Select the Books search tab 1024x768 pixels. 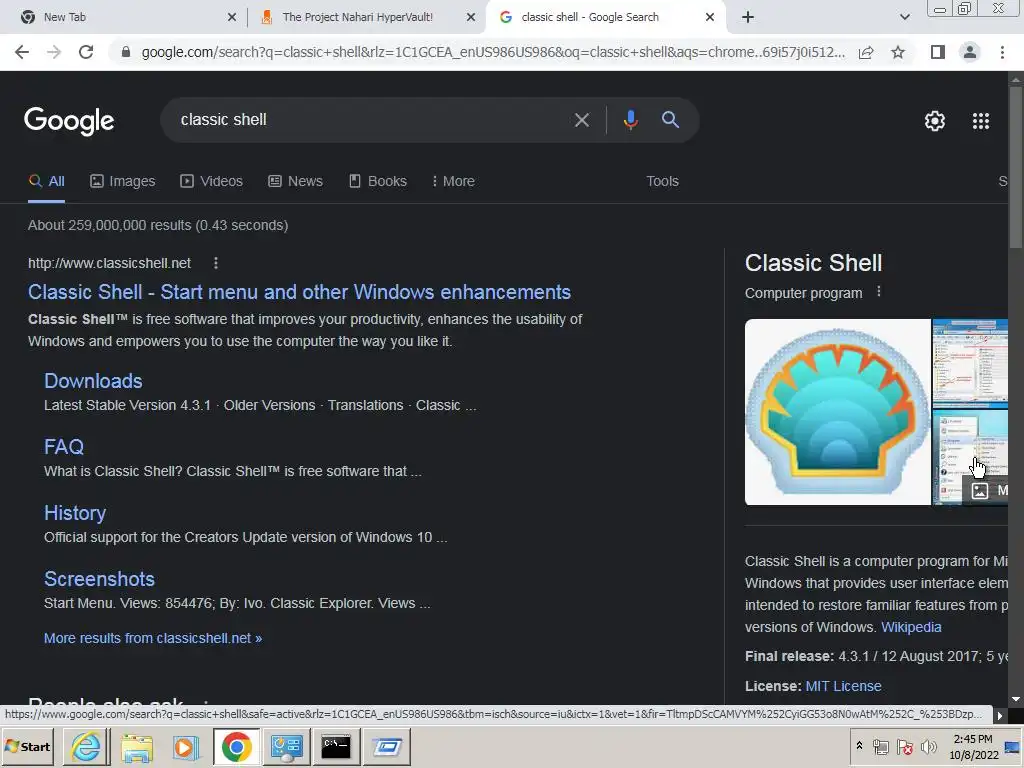click(377, 182)
